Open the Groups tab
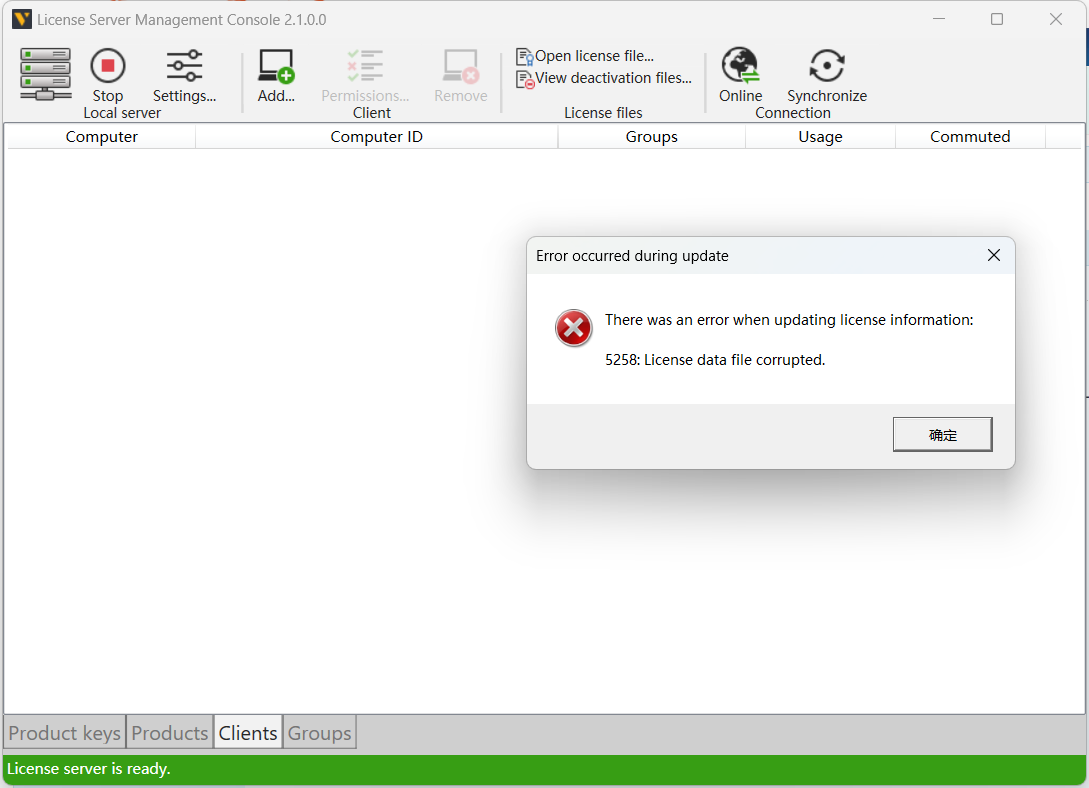 point(320,733)
